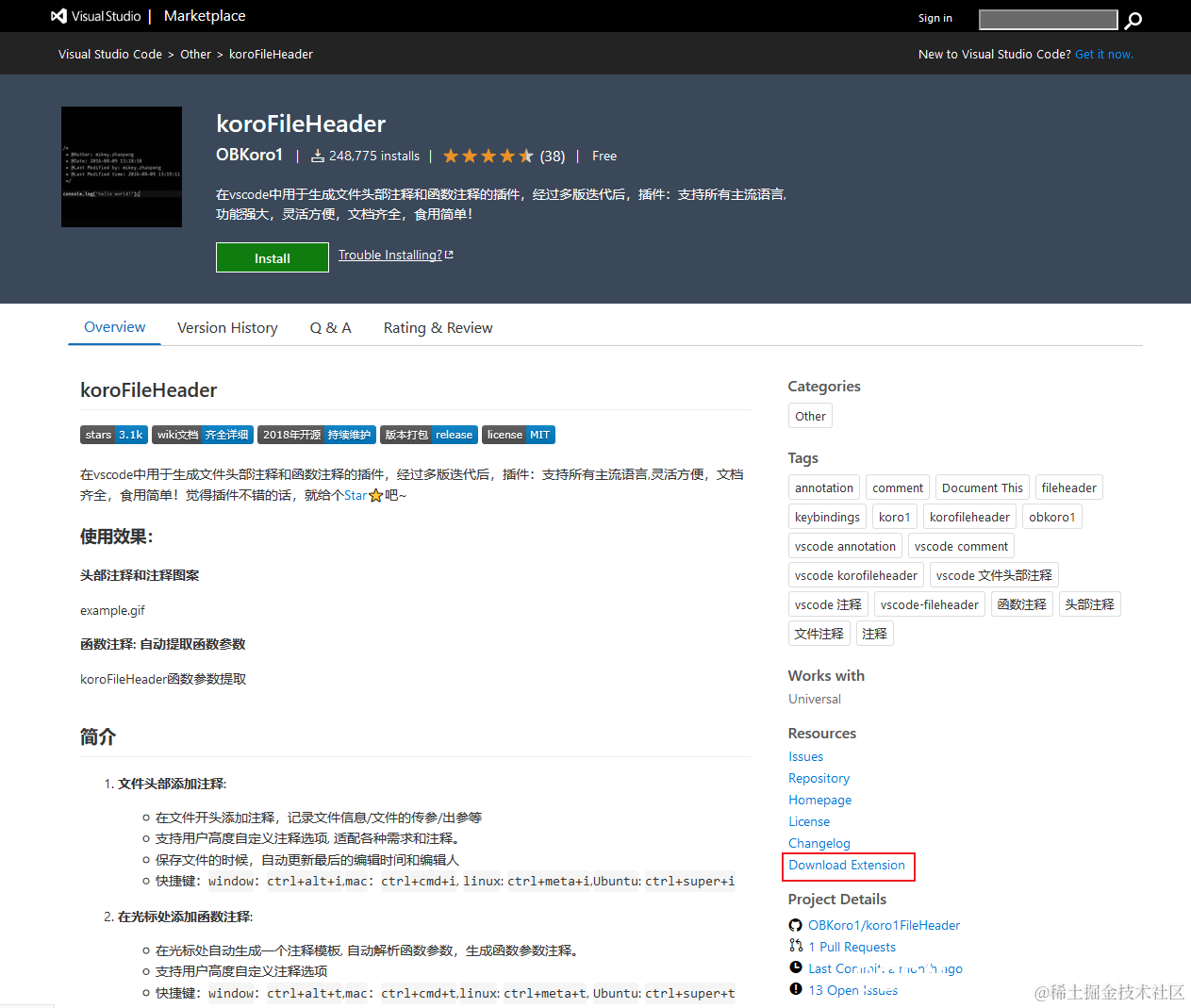Click the clock icon beside Last Commit
This screenshot has height=1008, width=1191.
coord(796,967)
